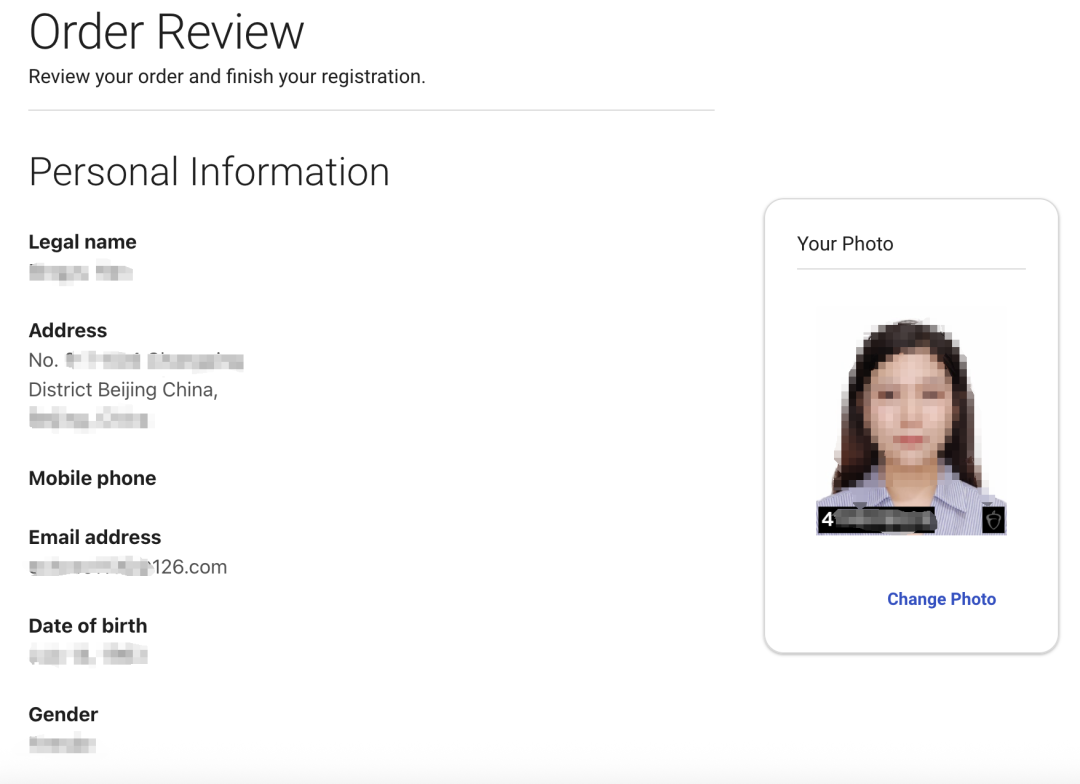This screenshot has width=1080, height=784.
Task: Click the blurred date of birth value
Action: [x=88, y=656]
